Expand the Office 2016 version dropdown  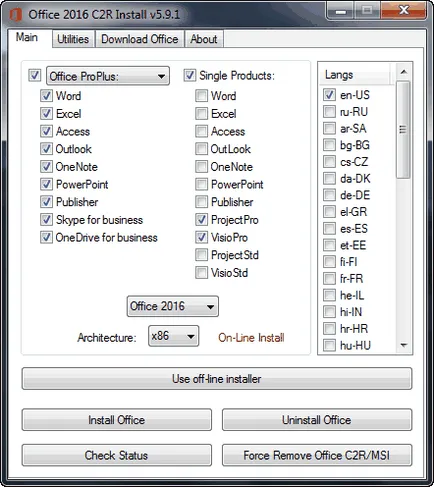[x=173, y=306]
